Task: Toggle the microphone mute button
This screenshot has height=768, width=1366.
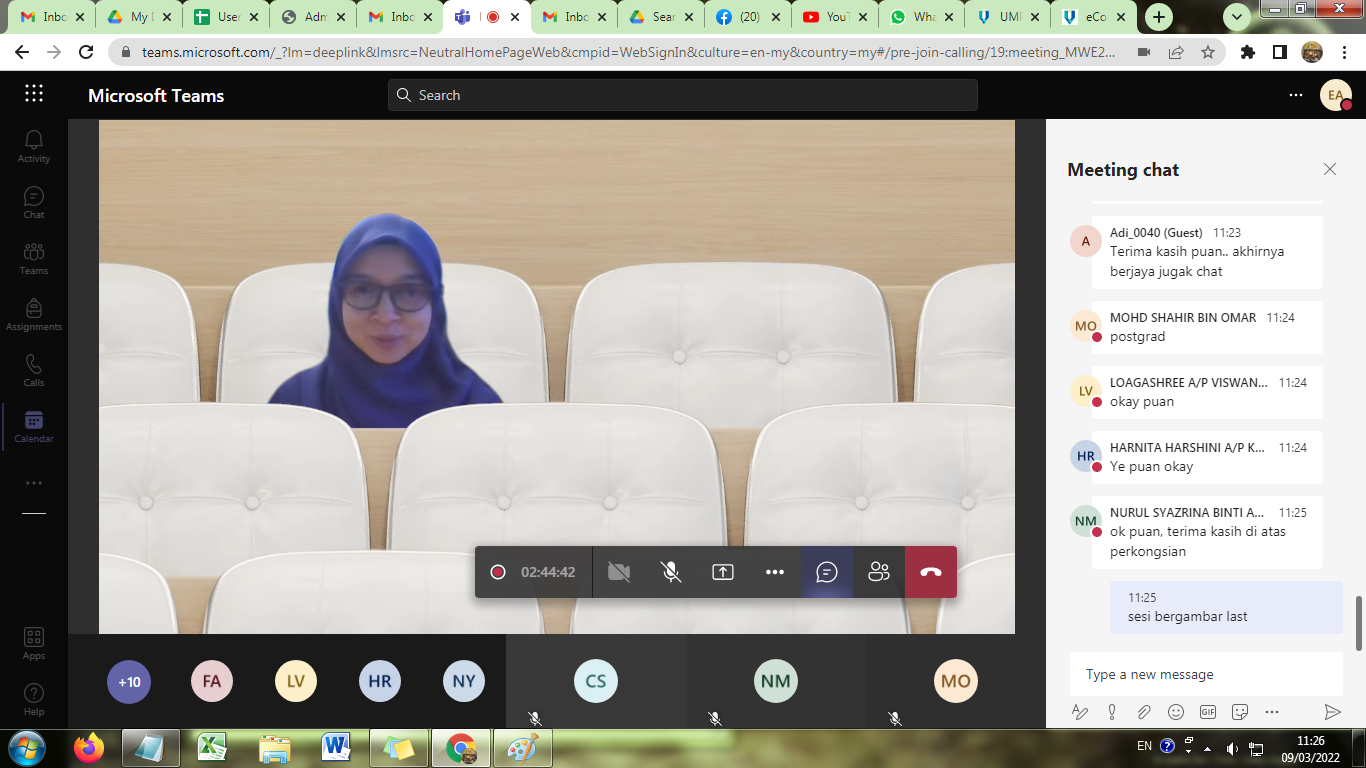Action: tap(671, 572)
